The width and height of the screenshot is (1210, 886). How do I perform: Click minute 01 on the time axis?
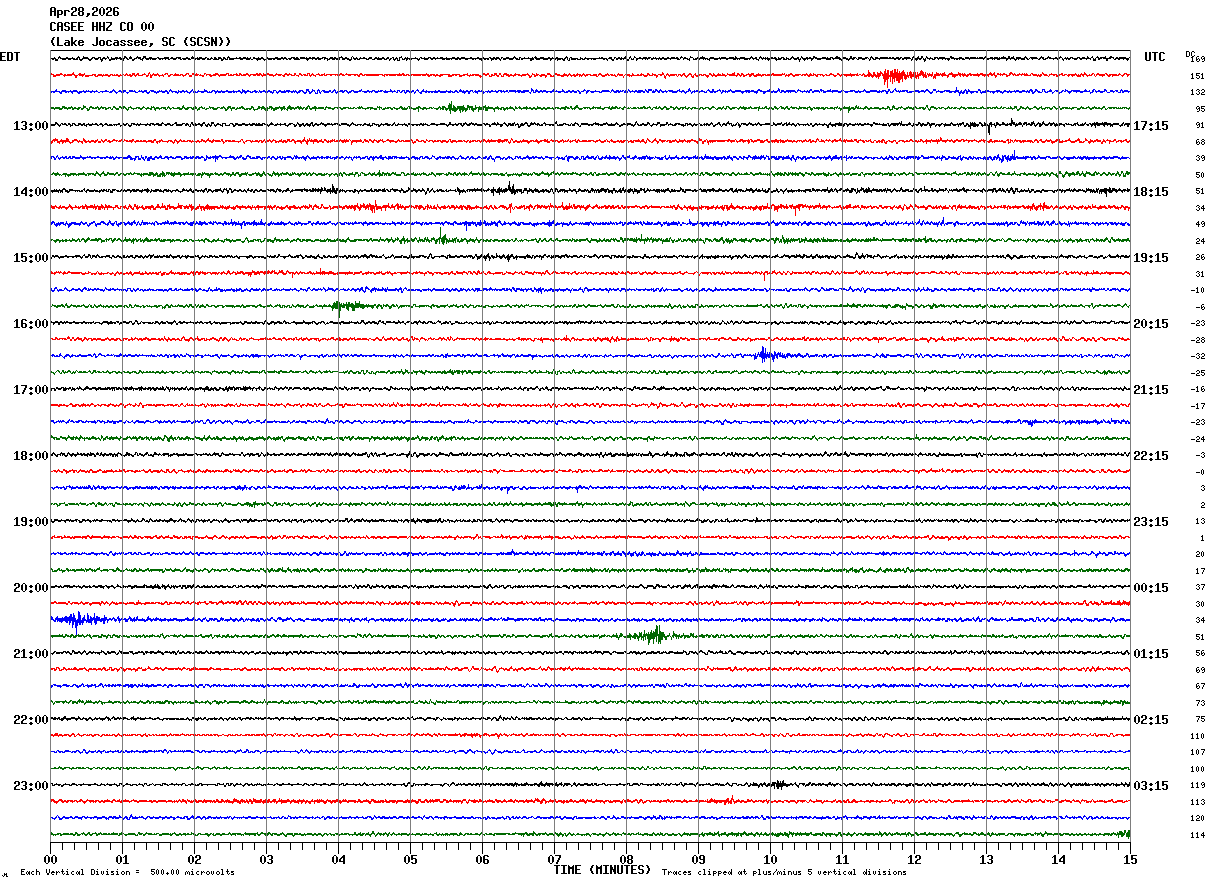tap(122, 859)
